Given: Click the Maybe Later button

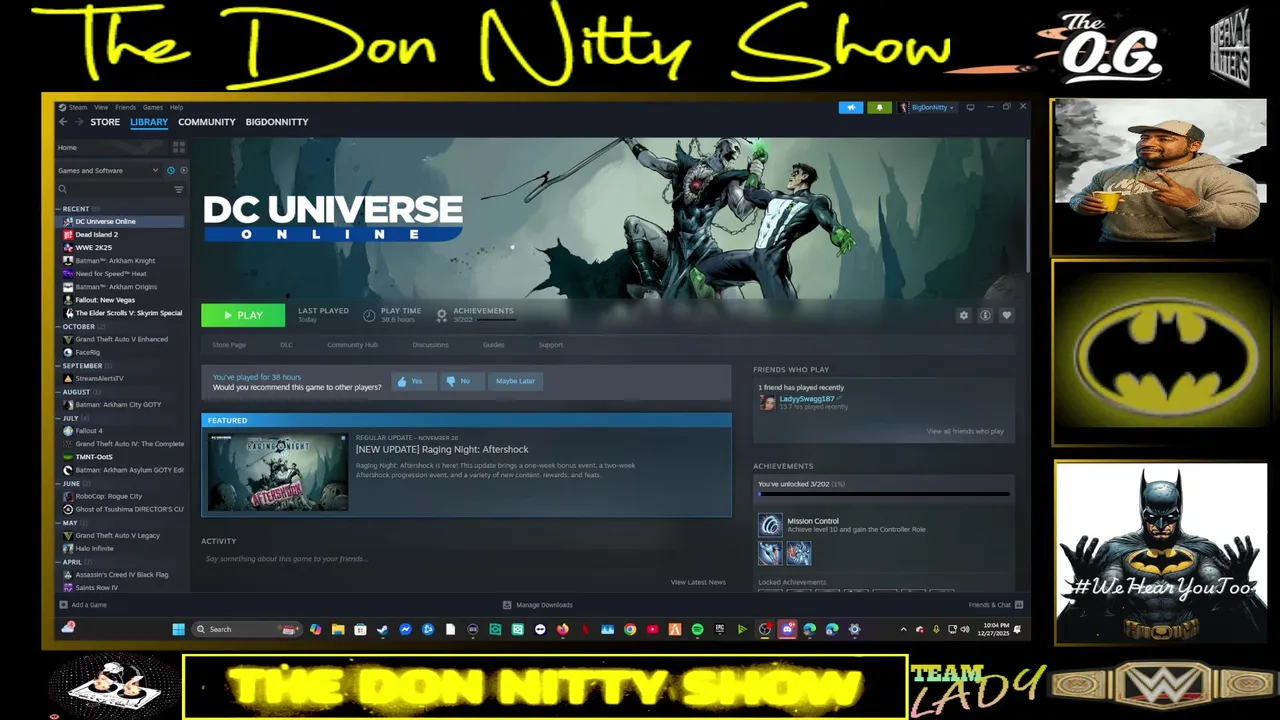Looking at the screenshot, I should pyautogui.click(x=515, y=381).
